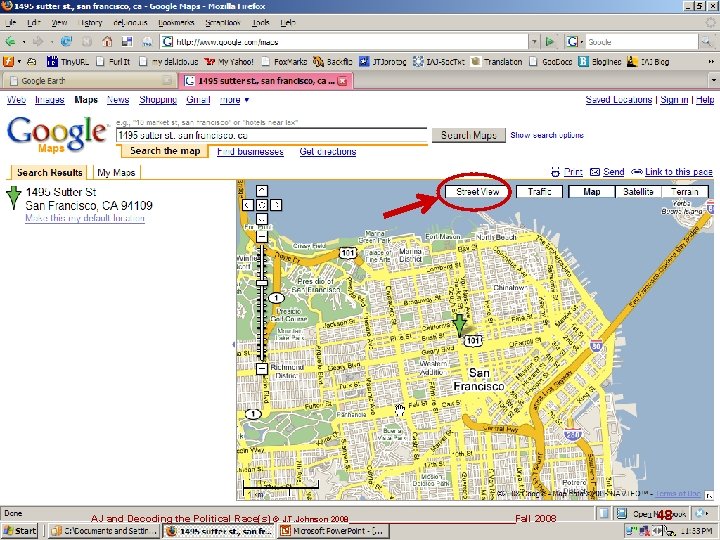Click the Firefox forward arrow button

click(x=38, y=42)
